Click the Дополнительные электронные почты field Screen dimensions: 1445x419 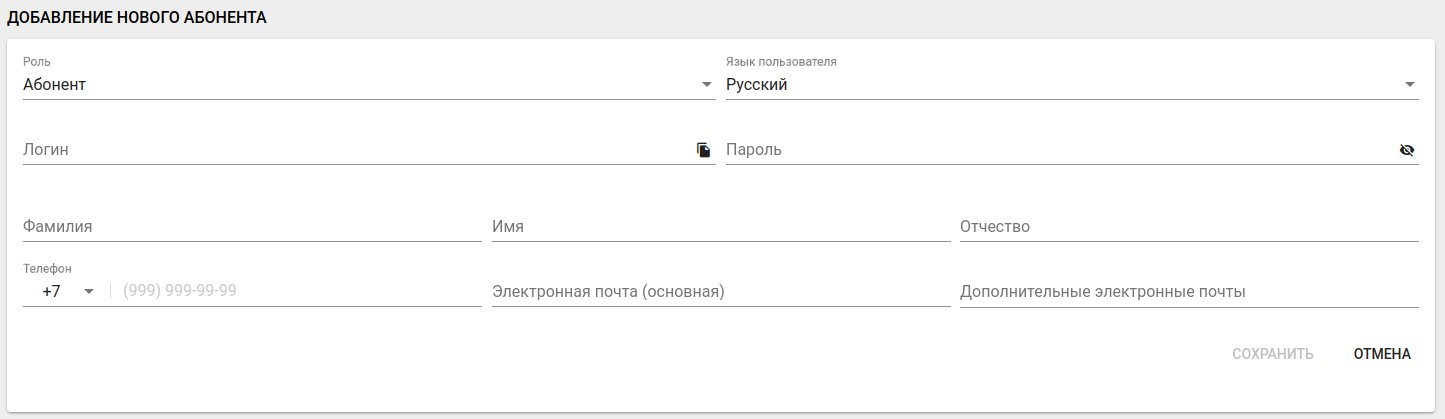click(1188, 292)
